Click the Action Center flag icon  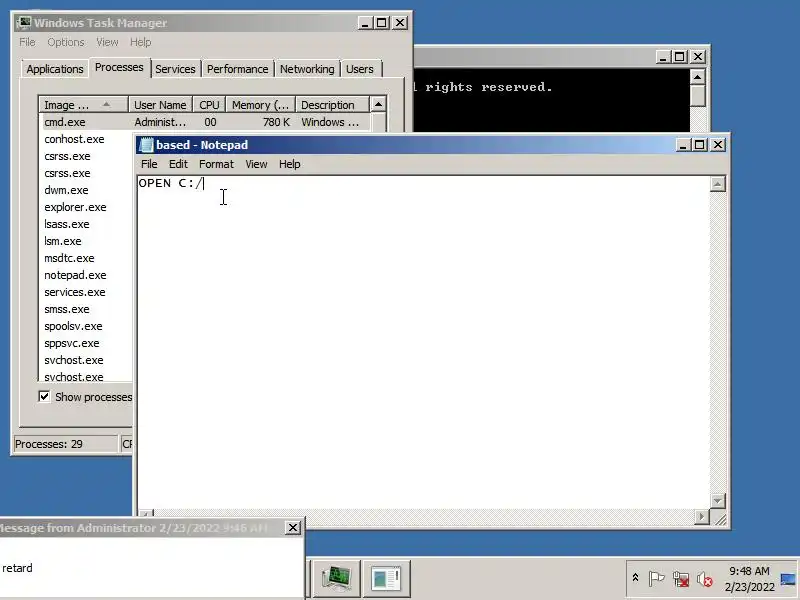(656, 579)
